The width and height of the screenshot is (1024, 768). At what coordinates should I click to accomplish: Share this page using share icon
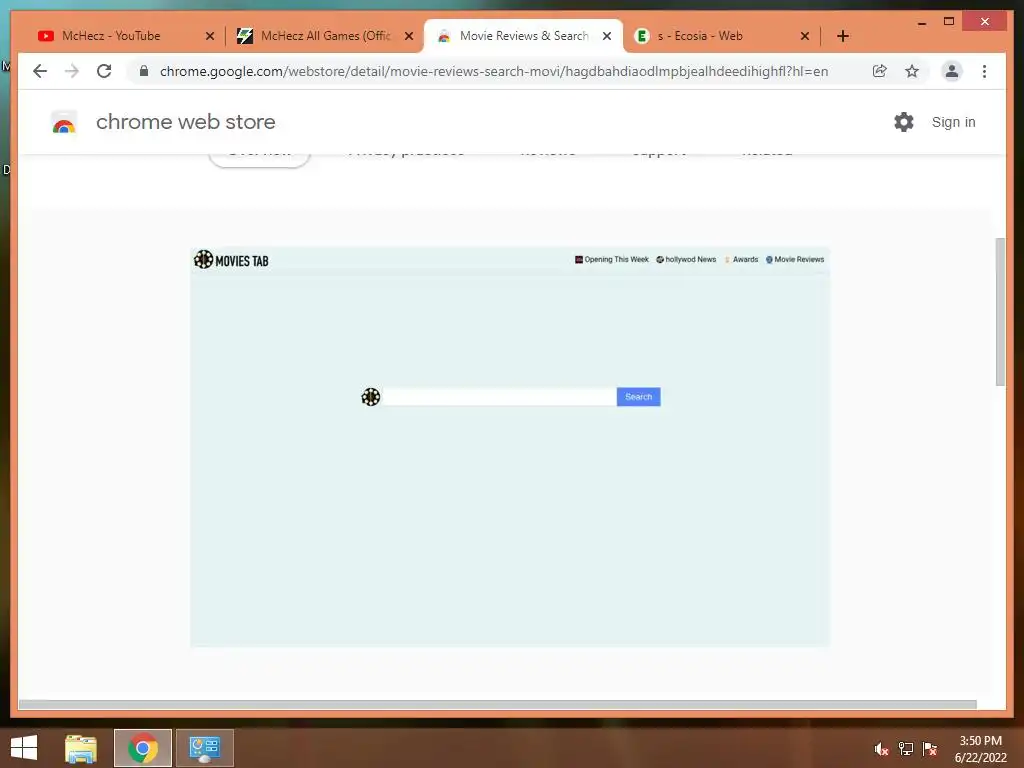880,71
